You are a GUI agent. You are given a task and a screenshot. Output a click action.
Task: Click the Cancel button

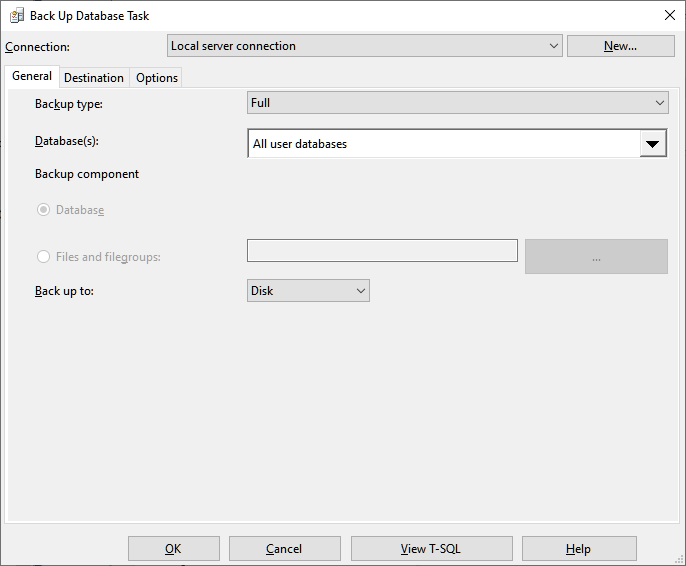pyautogui.click(x=285, y=549)
